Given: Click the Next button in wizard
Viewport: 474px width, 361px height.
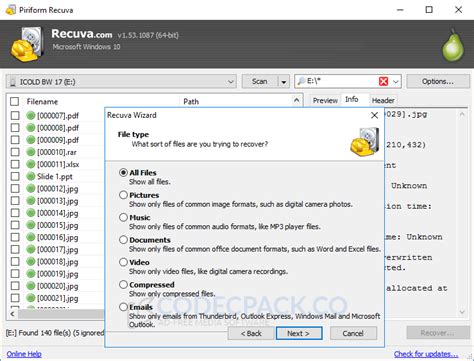Looking at the screenshot, I should [x=299, y=333].
